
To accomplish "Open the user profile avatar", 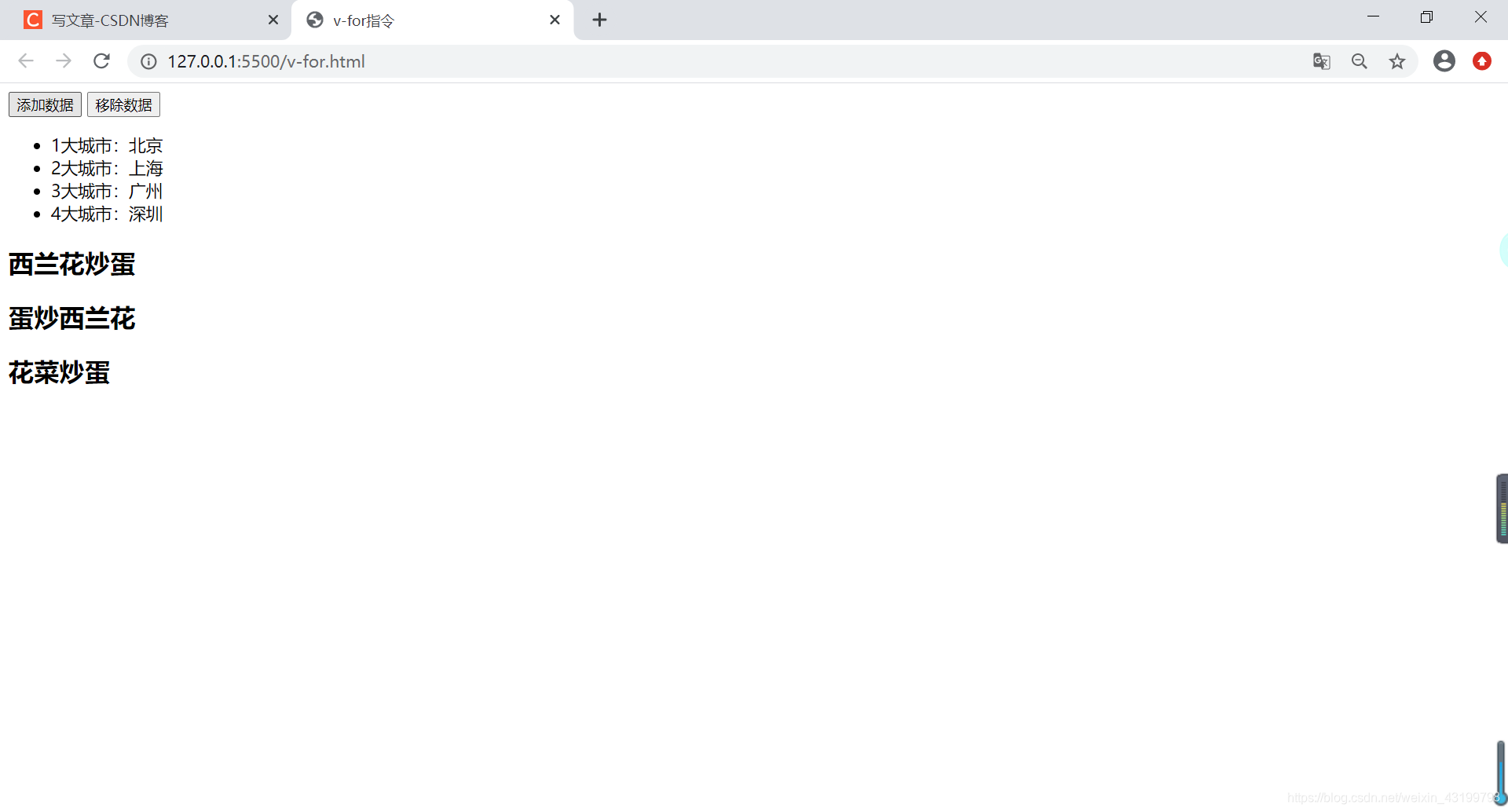I will coord(1444,61).
